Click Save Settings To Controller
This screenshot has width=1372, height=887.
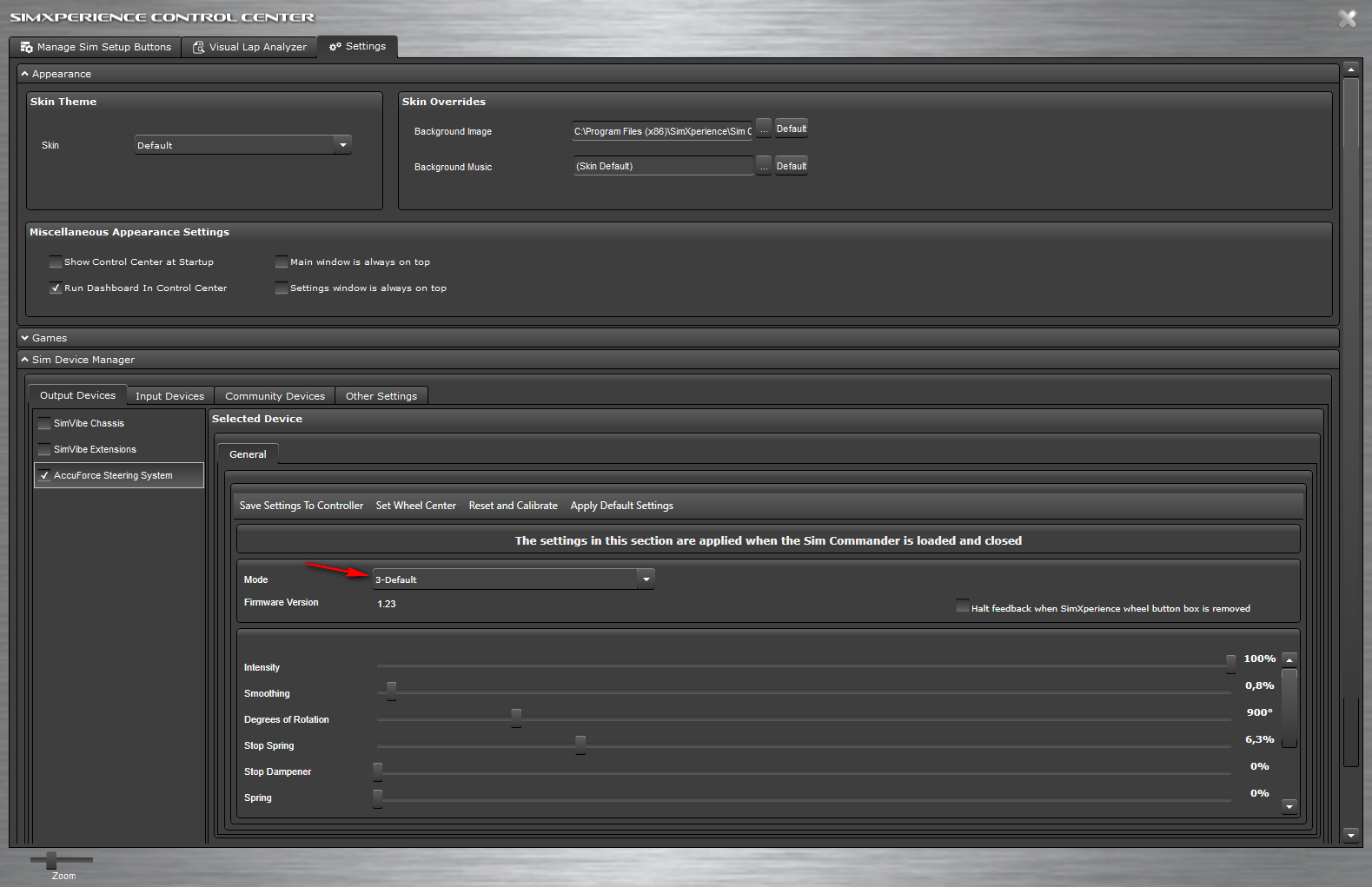[x=301, y=506]
